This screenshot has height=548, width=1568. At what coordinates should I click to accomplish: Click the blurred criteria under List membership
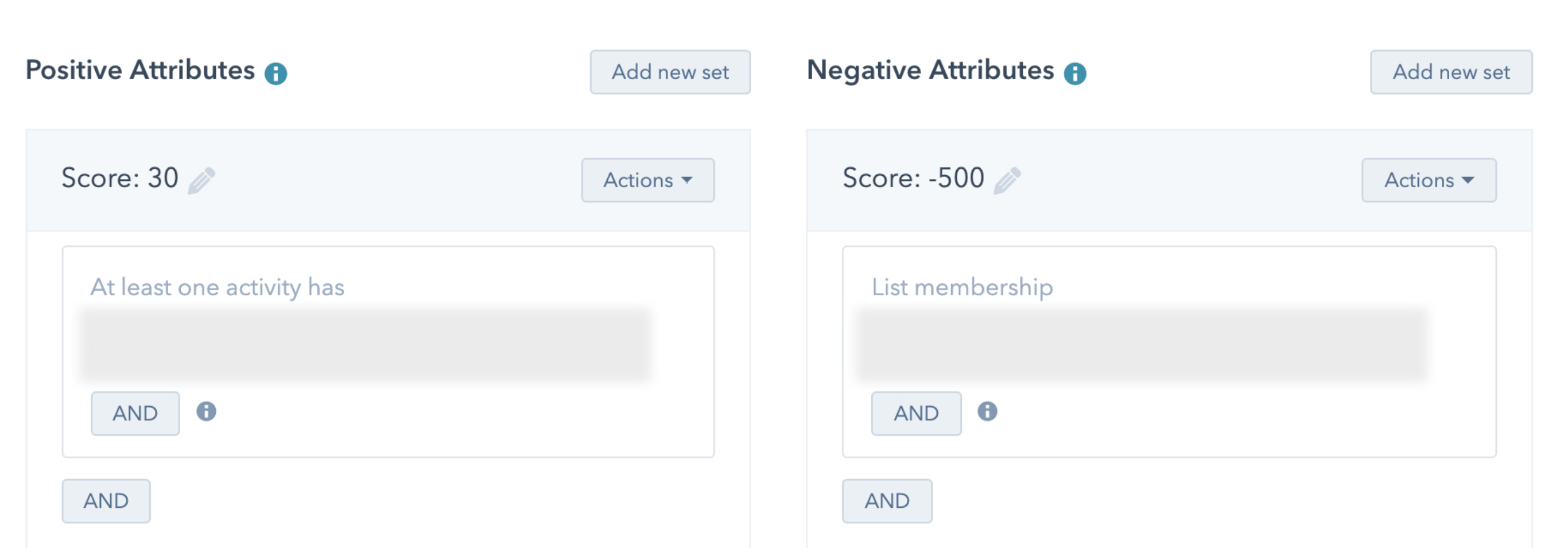tap(1143, 345)
